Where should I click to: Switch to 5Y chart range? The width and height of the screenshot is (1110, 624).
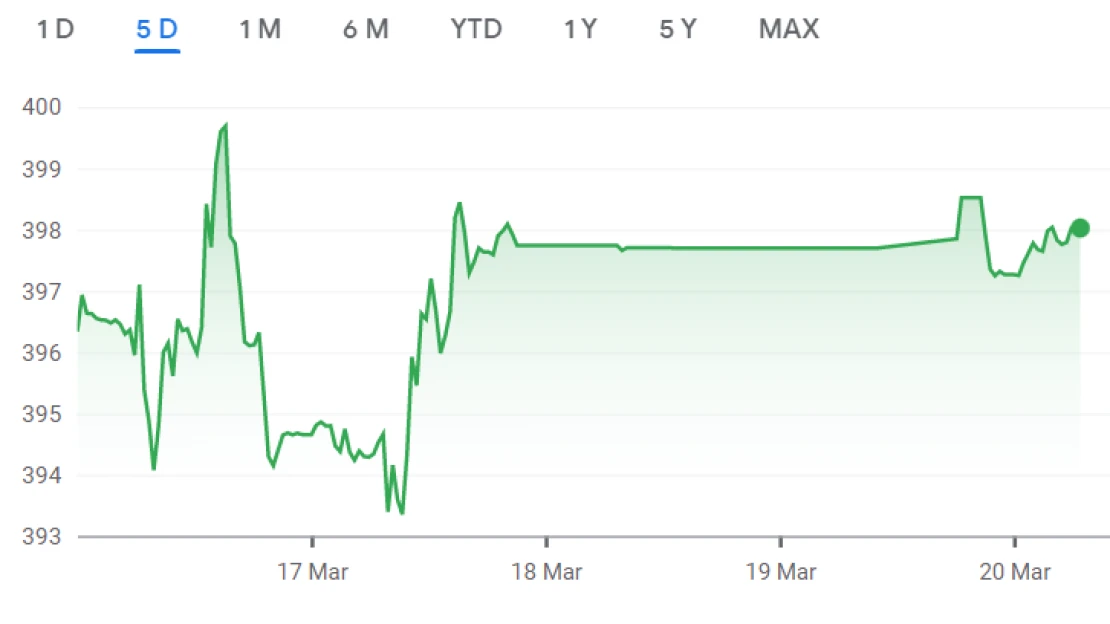[678, 29]
